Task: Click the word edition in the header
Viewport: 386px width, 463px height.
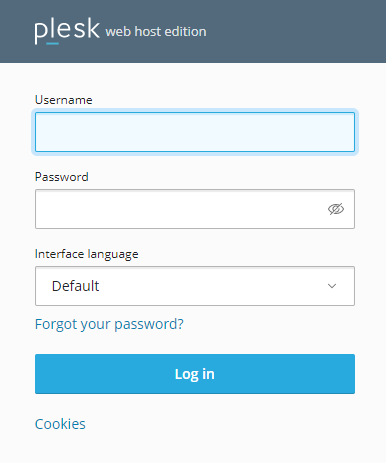Action: [x=185, y=32]
